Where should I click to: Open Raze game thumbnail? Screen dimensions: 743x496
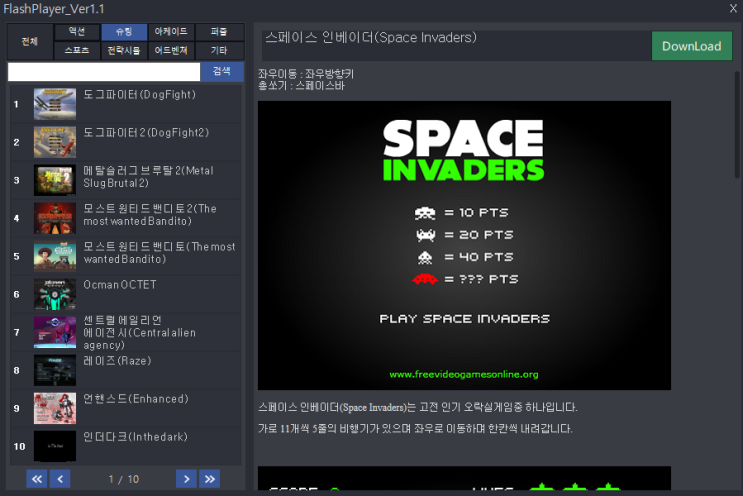tap(55, 370)
